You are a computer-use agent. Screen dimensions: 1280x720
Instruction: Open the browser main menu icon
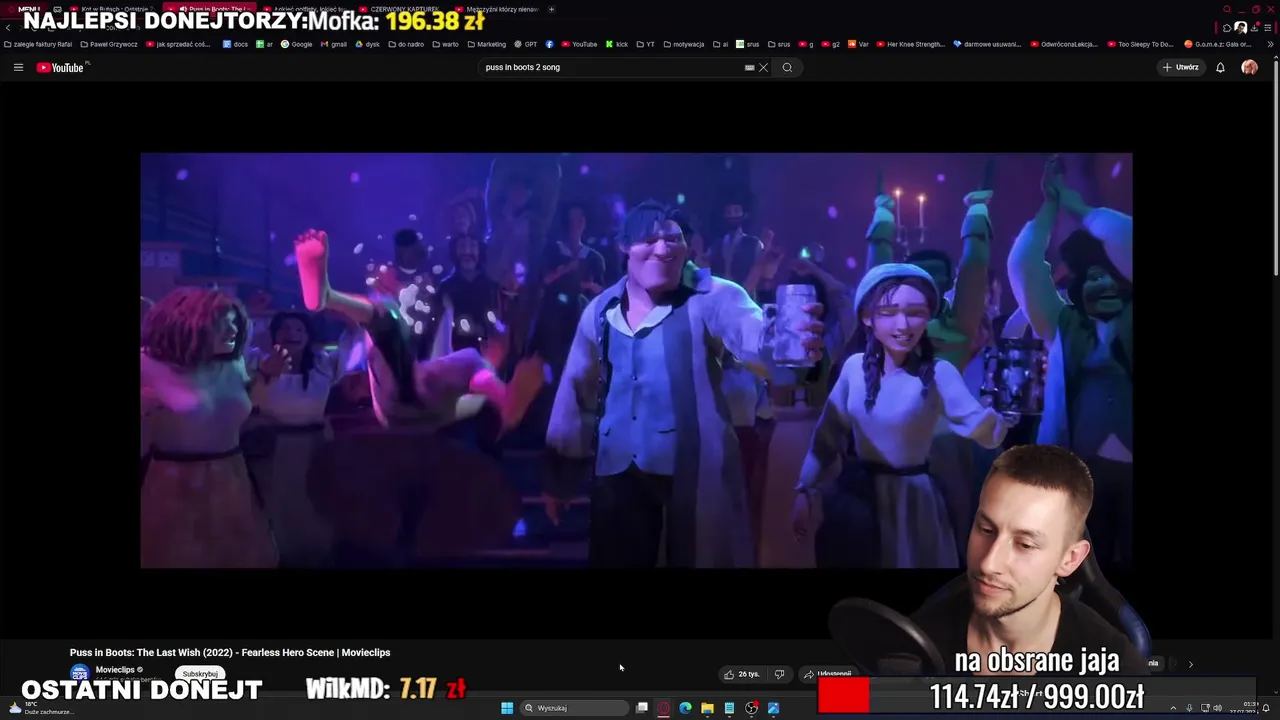pyautogui.click(x=1270, y=28)
